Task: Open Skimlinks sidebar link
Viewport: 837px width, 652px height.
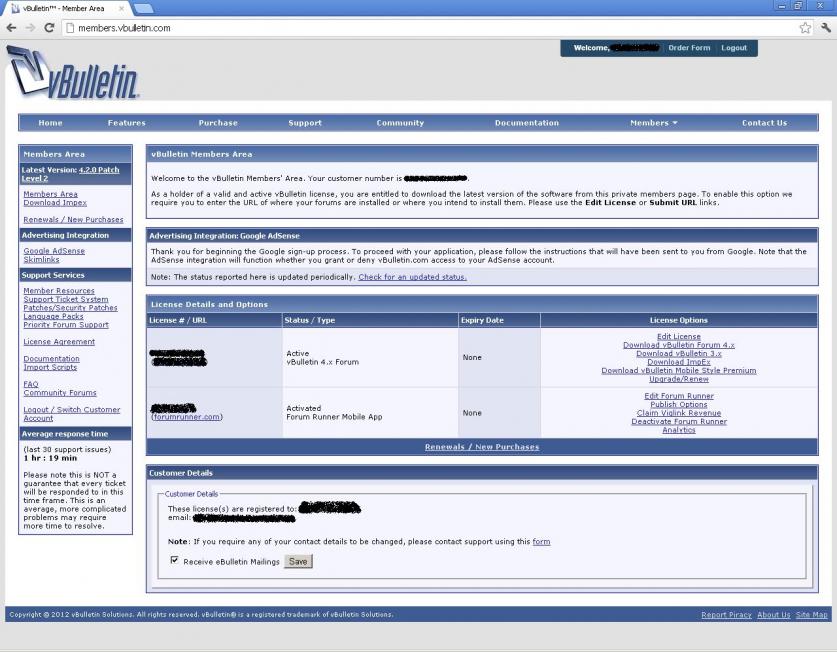Action: coord(41,259)
